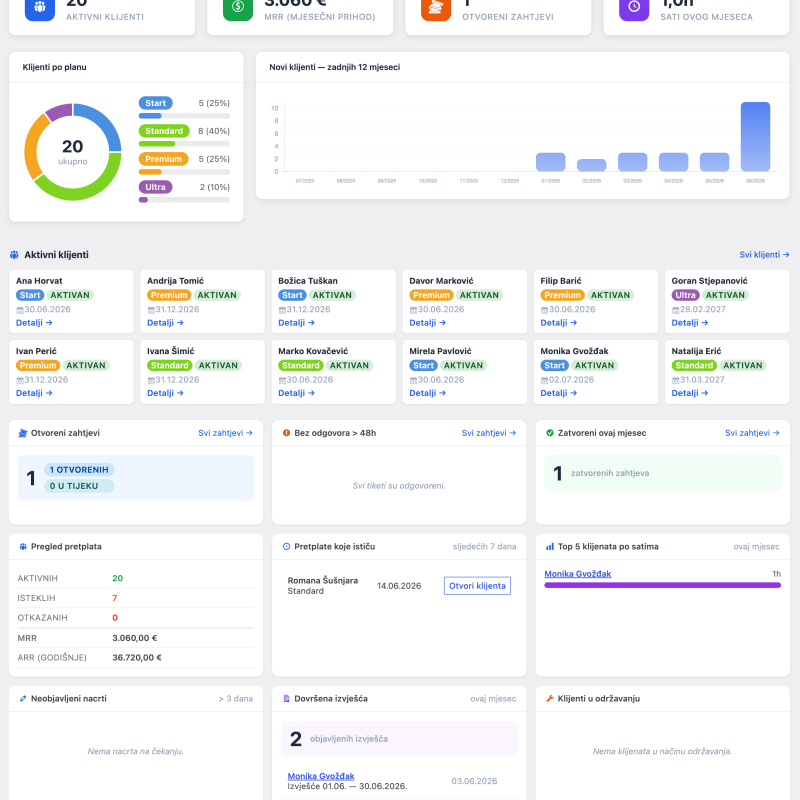Click Monika Gvožđak's purple hours progress bar
Screen dimensions: 800x800
coord(662,586)
